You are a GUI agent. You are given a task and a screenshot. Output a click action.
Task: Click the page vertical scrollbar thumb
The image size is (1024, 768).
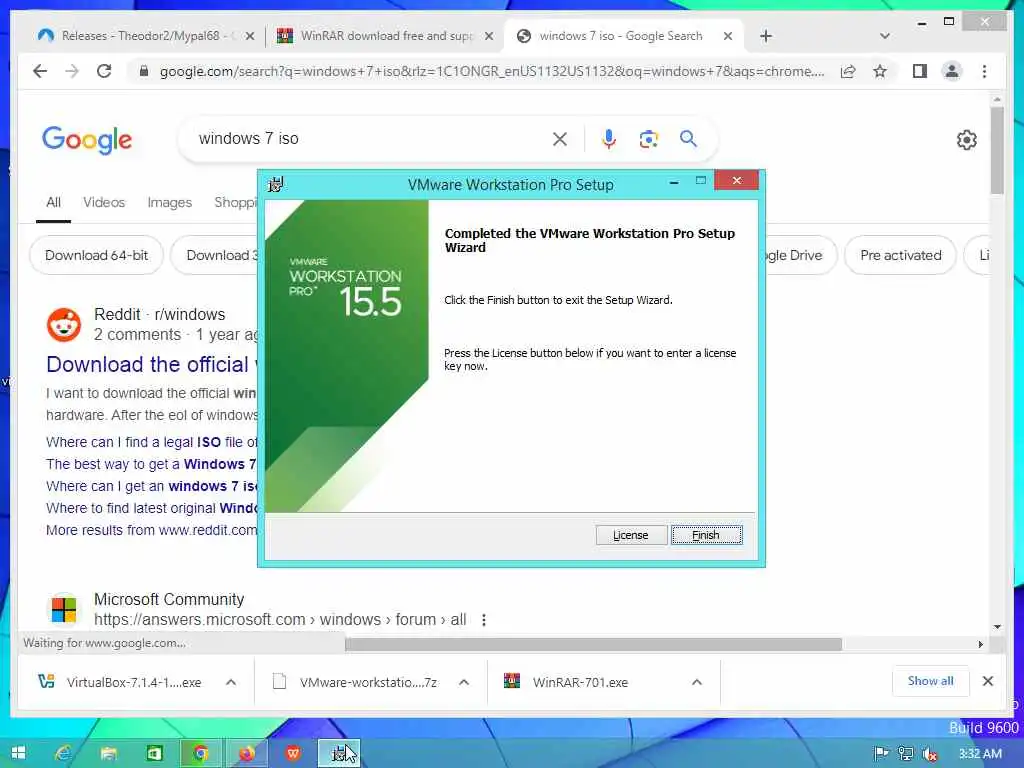997,150
